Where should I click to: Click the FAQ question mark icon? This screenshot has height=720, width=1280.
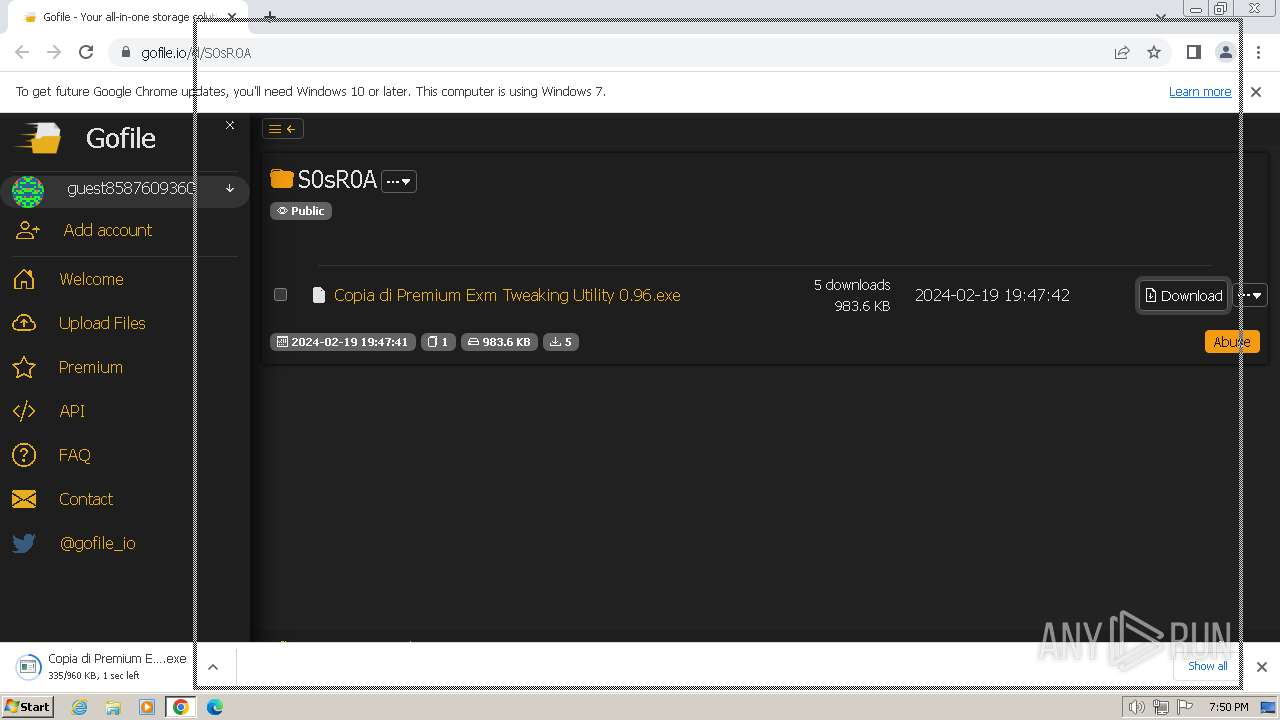(x=24, y=455)
